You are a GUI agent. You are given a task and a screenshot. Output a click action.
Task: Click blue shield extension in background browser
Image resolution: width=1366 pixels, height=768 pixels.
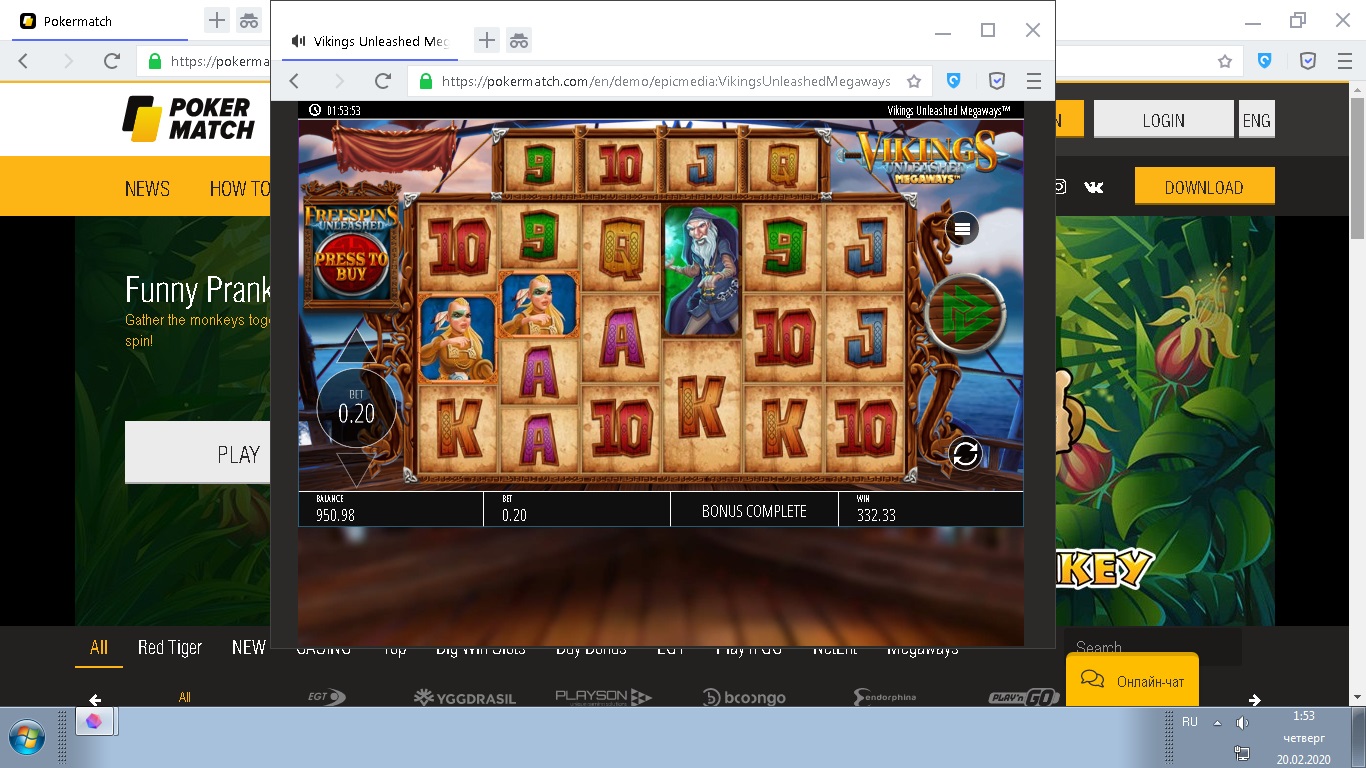(1265, 61)
